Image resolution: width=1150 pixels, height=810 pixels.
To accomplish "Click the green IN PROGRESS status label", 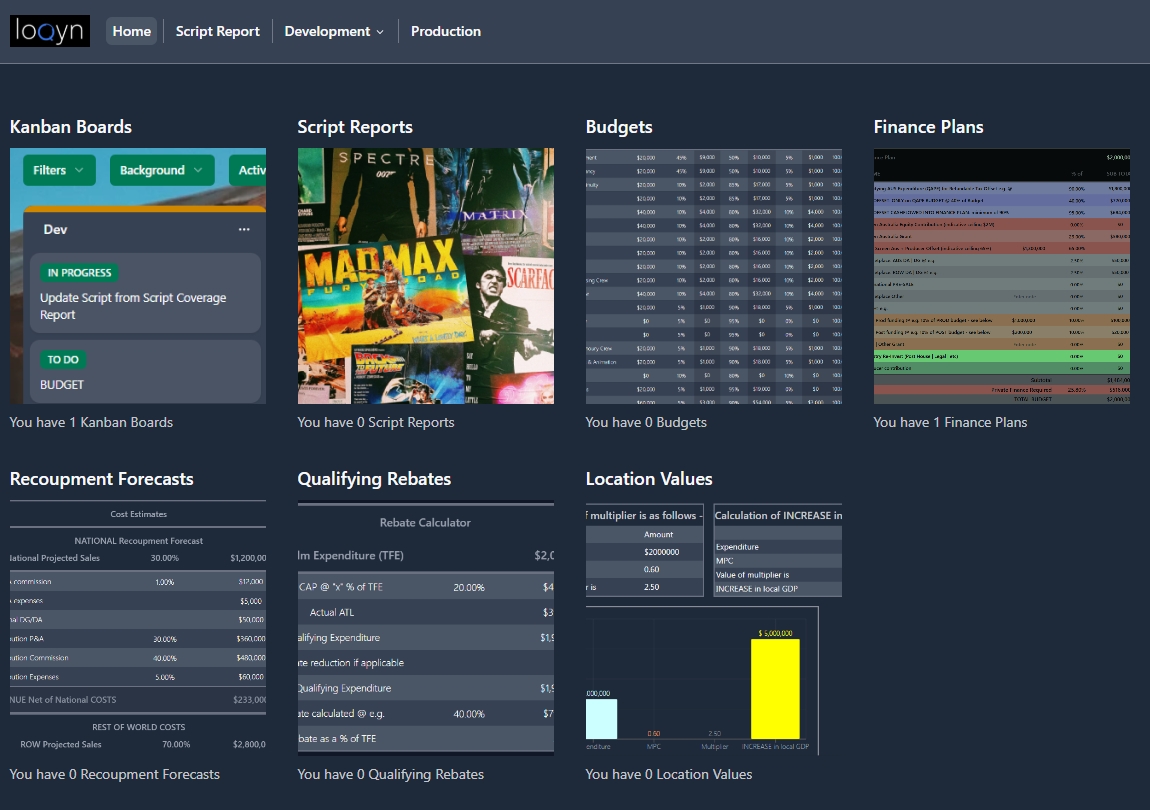I will (81, 272).
